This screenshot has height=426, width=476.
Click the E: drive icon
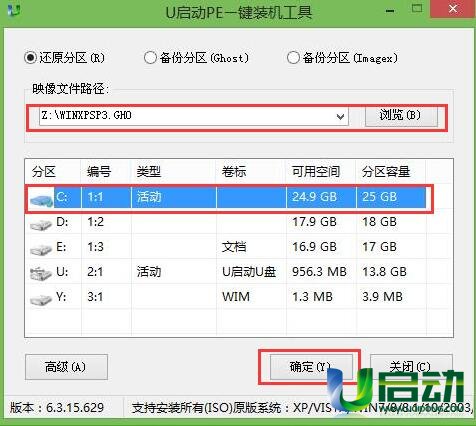[41, 249]
